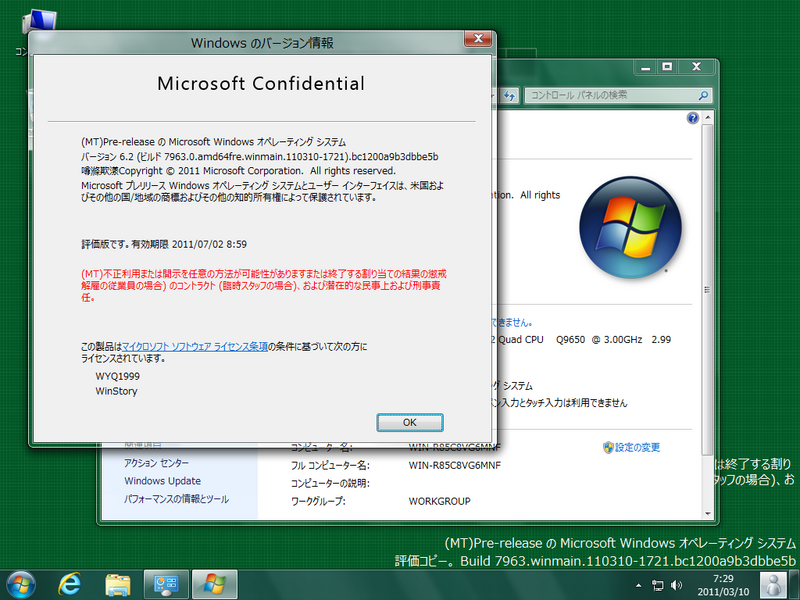The width and height of the screenshot is (800, 600).
Task: Select the WIN-R85C8VG6MNF full computer name text
Action: [455, 465]
